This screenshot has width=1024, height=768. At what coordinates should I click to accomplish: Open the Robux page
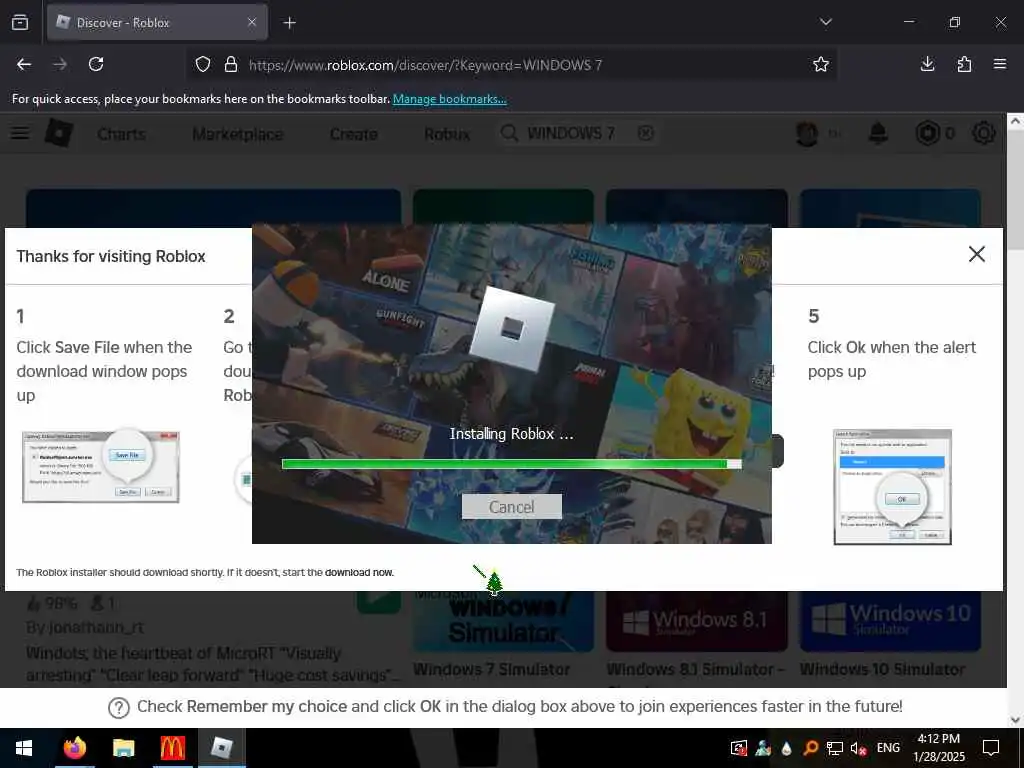pos(447,134)
